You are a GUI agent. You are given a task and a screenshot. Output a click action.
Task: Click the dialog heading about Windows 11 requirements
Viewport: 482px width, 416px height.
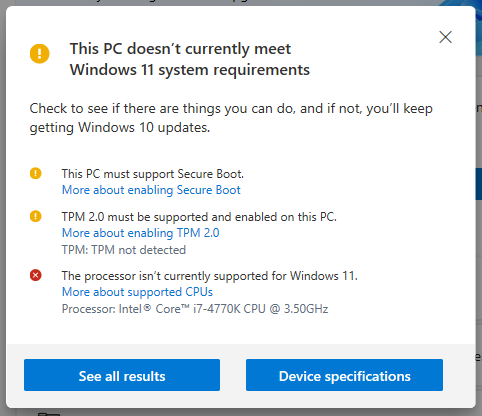click(190, 59)
